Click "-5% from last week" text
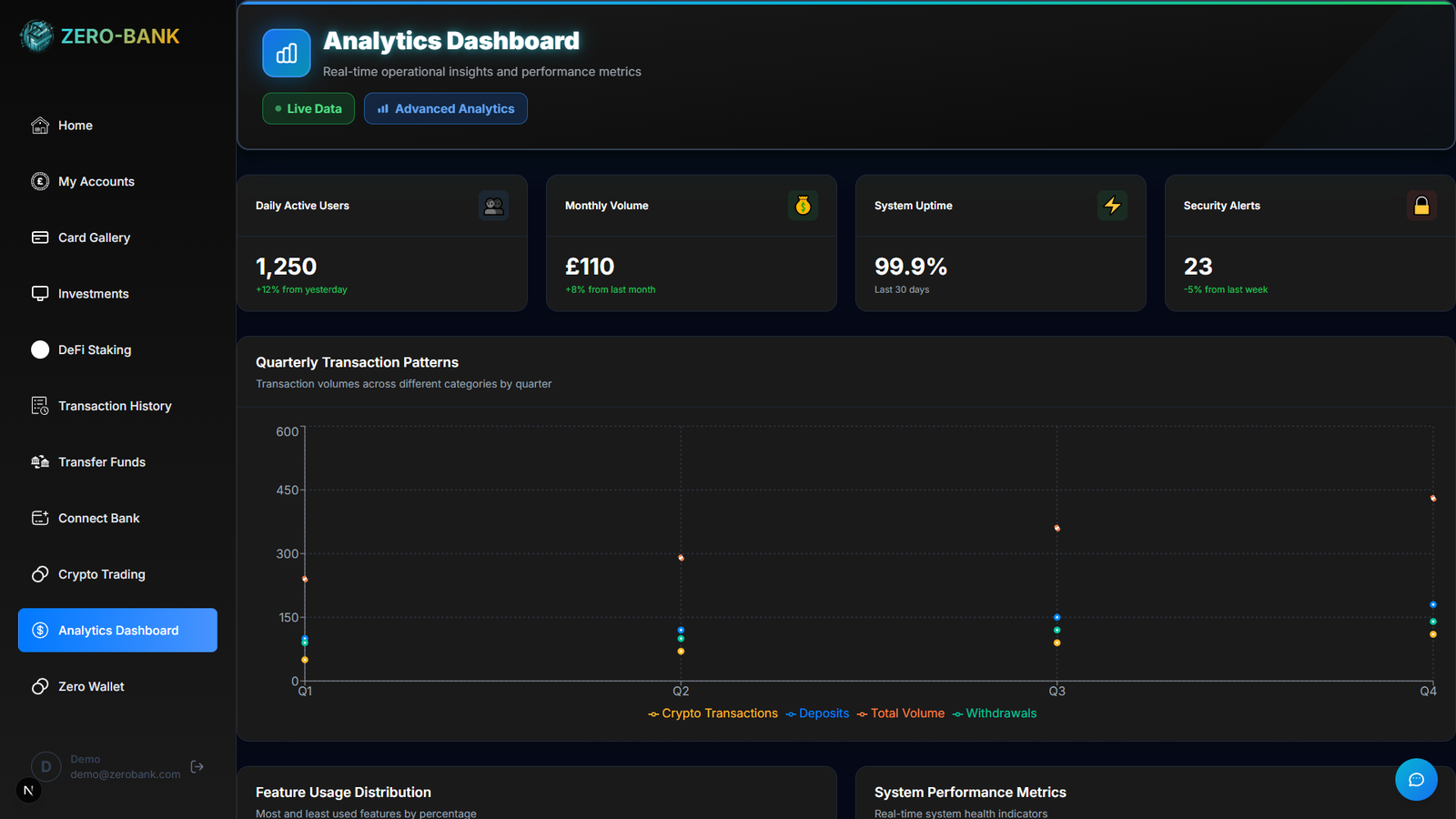Screen dimensions: 1456x819 [x=1226, y=289]
